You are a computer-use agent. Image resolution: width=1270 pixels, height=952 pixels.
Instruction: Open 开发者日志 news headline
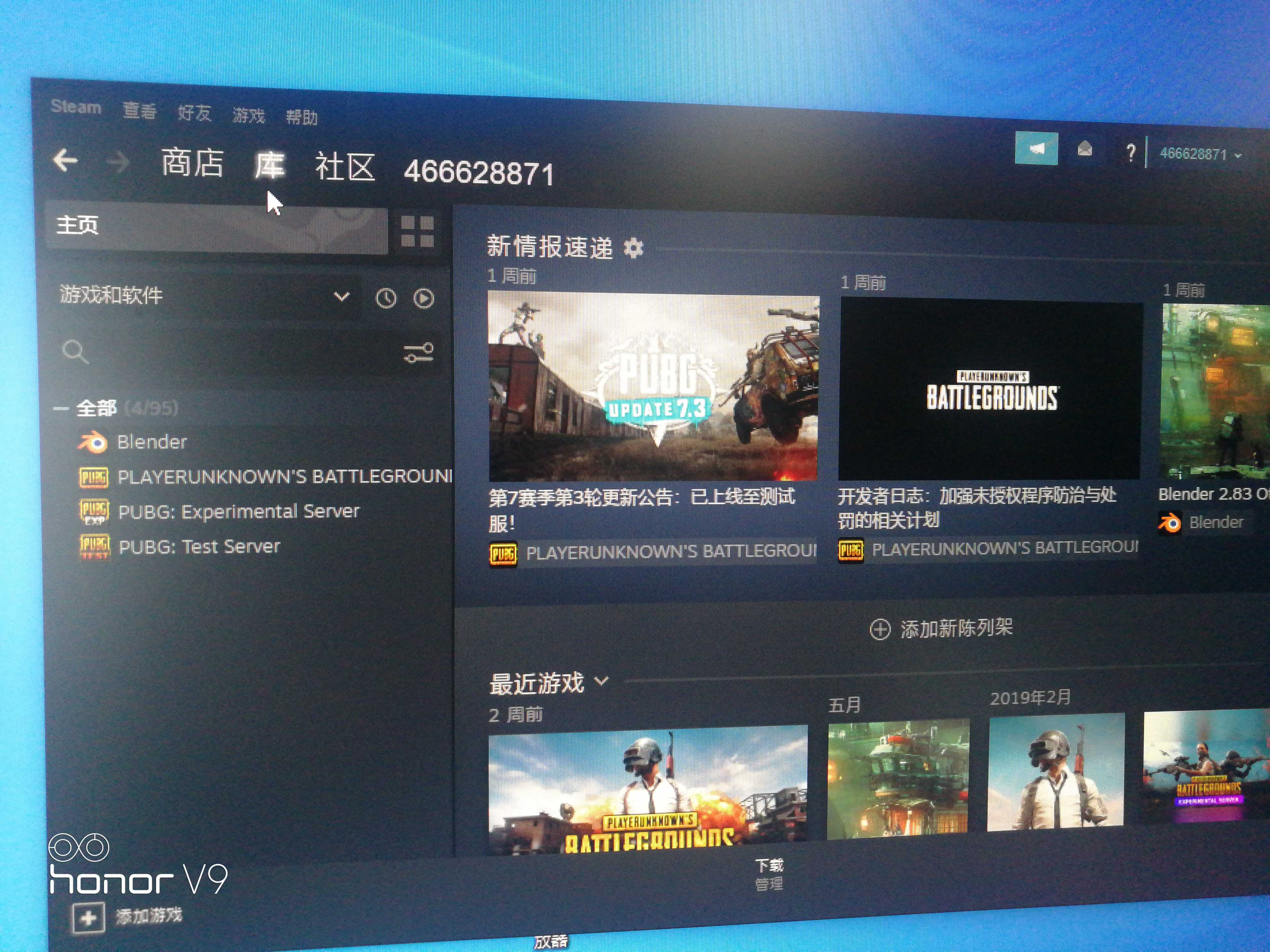tap(977, 508)
